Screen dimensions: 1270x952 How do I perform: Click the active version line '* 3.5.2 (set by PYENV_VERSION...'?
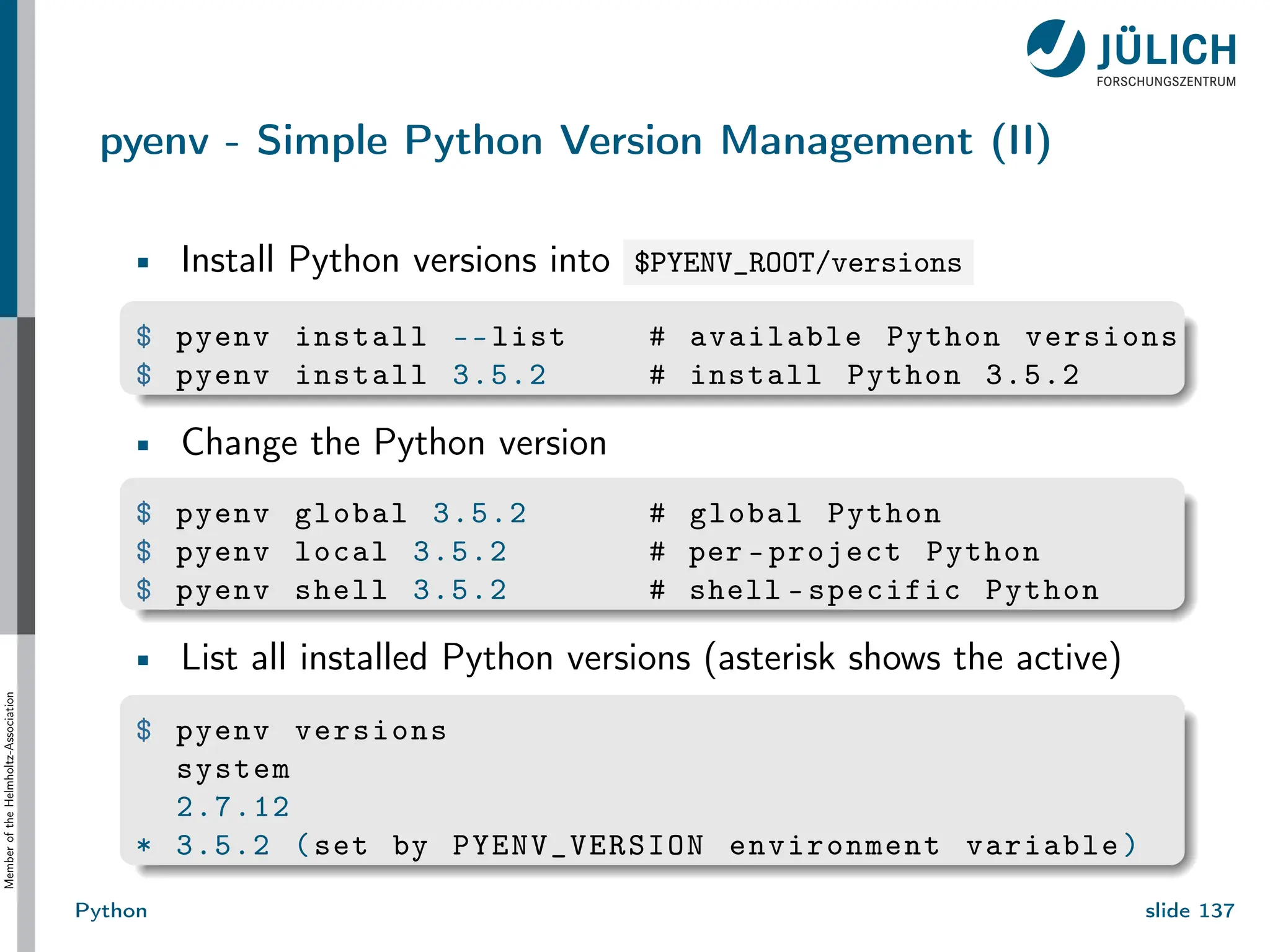click(x=637, y=846)
